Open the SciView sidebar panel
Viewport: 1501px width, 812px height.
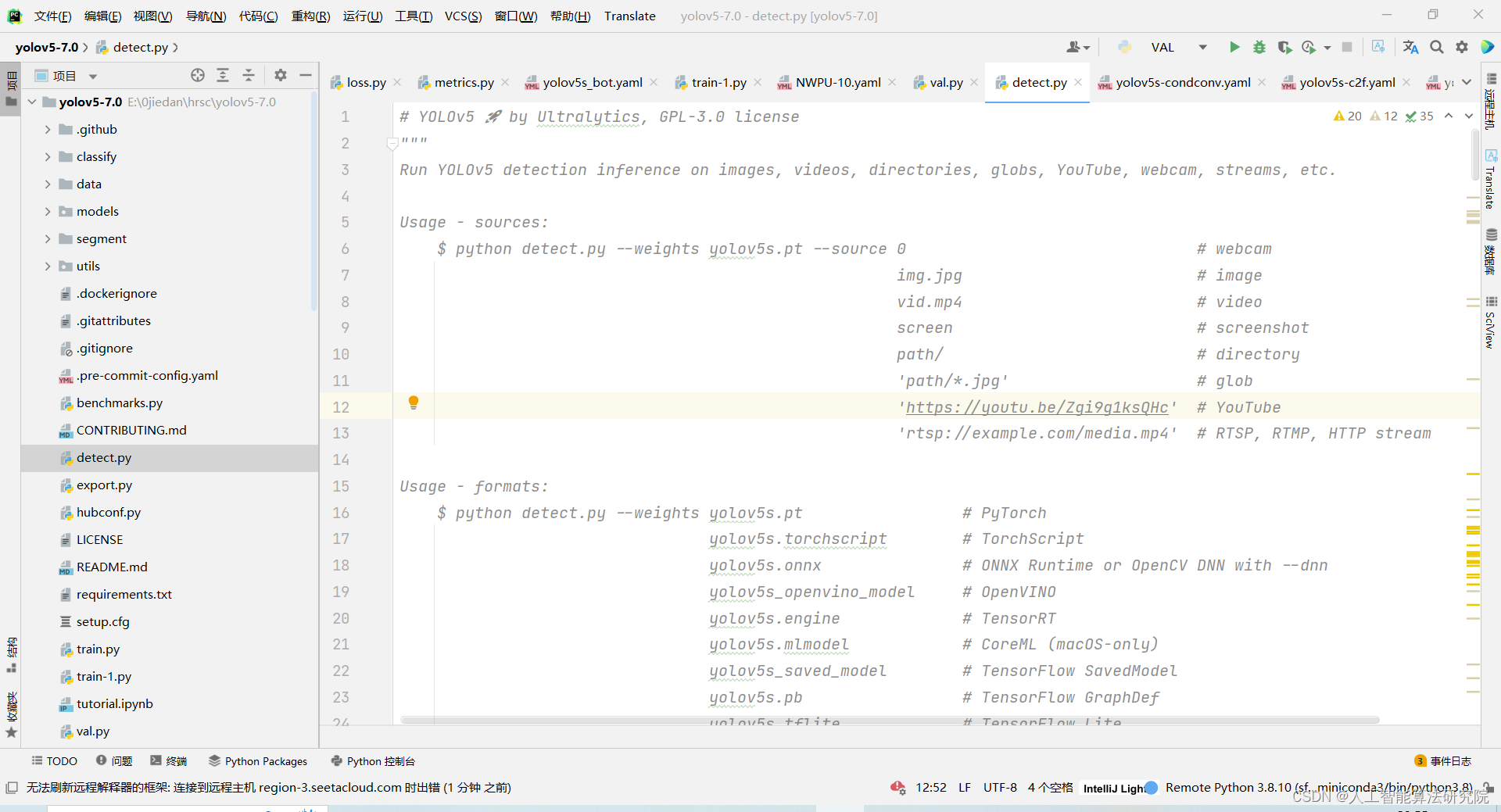[1491, 322]
